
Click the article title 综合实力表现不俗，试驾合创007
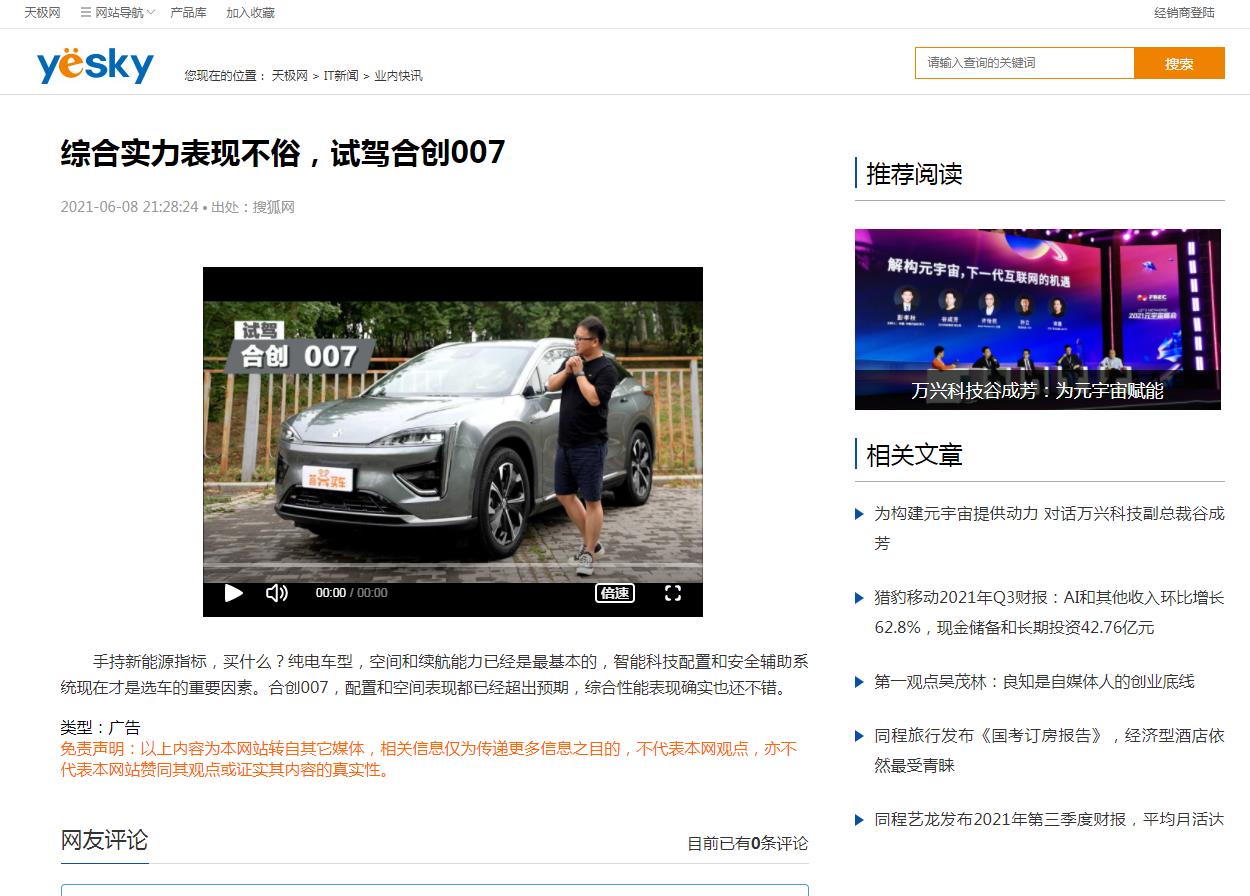pos(283,153)
